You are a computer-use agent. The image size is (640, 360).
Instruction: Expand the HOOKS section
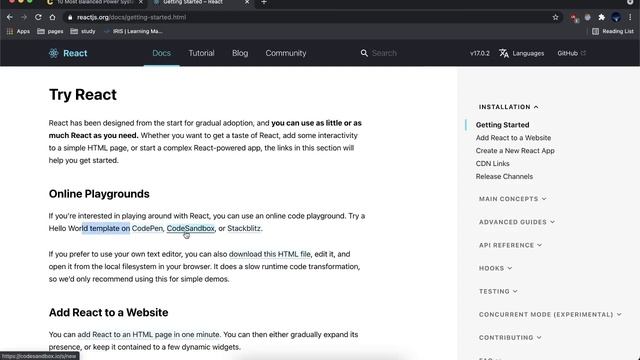[x=496, y=268]
